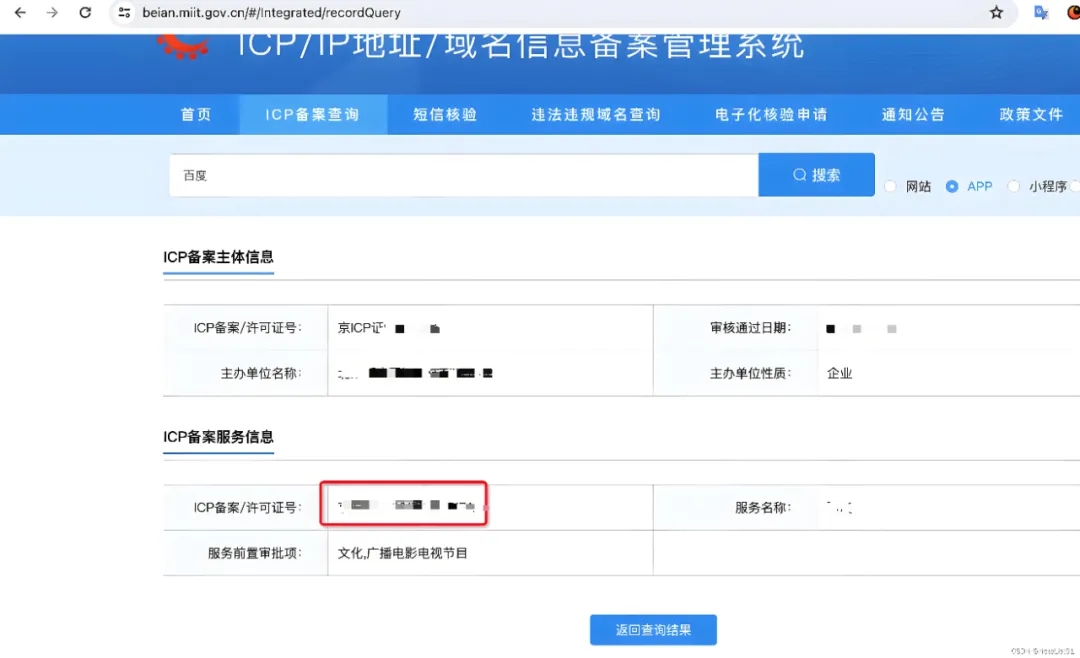Switch to the ICP备案查询 tab
This screenshot has height=658, width=1080.
[x=312, y=114]
